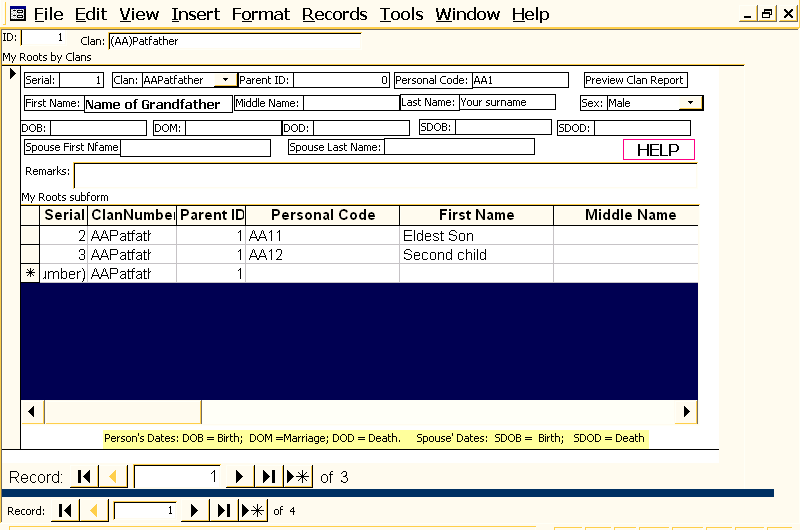Select the row selector for Eldest Son
The image size is (800, 530).
31,236
